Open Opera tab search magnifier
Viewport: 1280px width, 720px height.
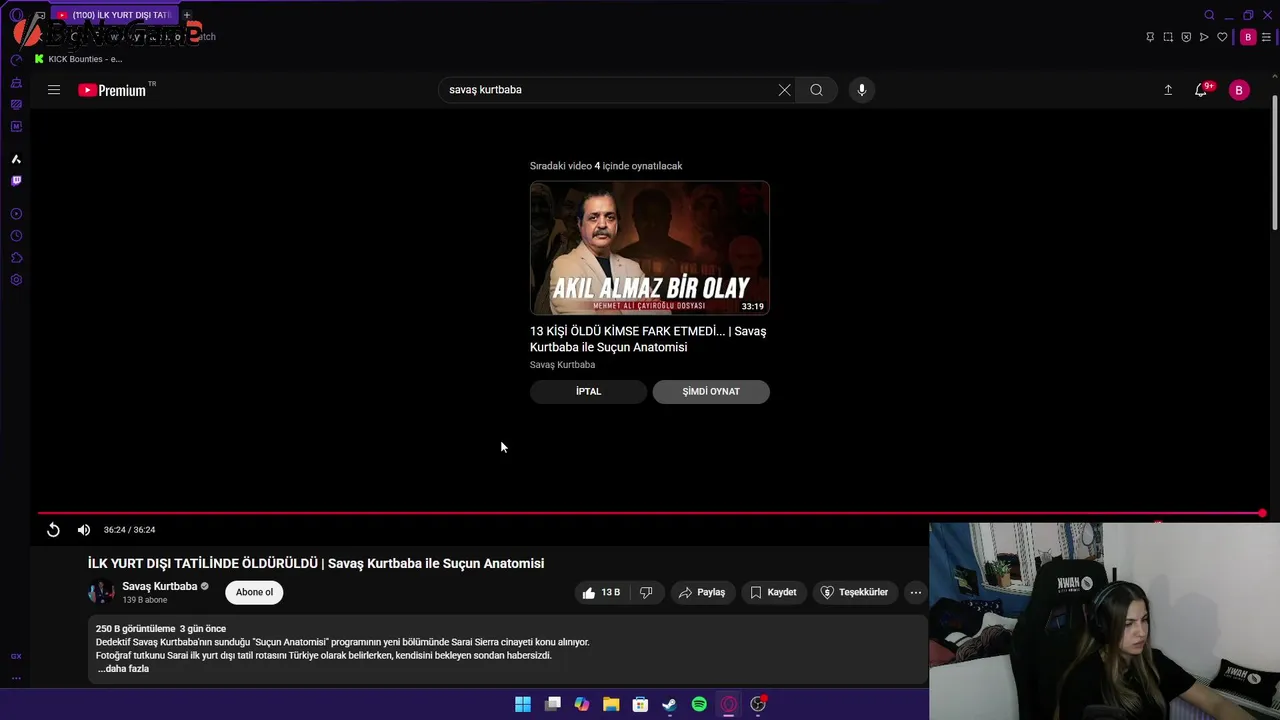(1209, 15)
